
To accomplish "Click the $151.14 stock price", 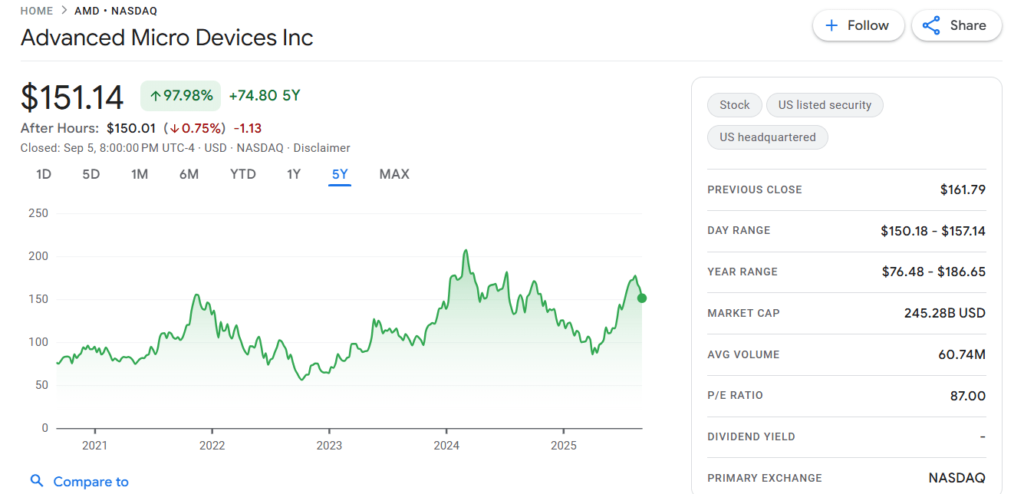I will pyautogui.click(x=72, y=97).
